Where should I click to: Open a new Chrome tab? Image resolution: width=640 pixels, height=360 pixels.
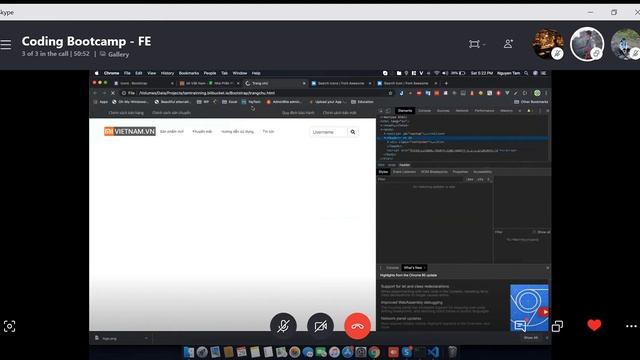446,83
